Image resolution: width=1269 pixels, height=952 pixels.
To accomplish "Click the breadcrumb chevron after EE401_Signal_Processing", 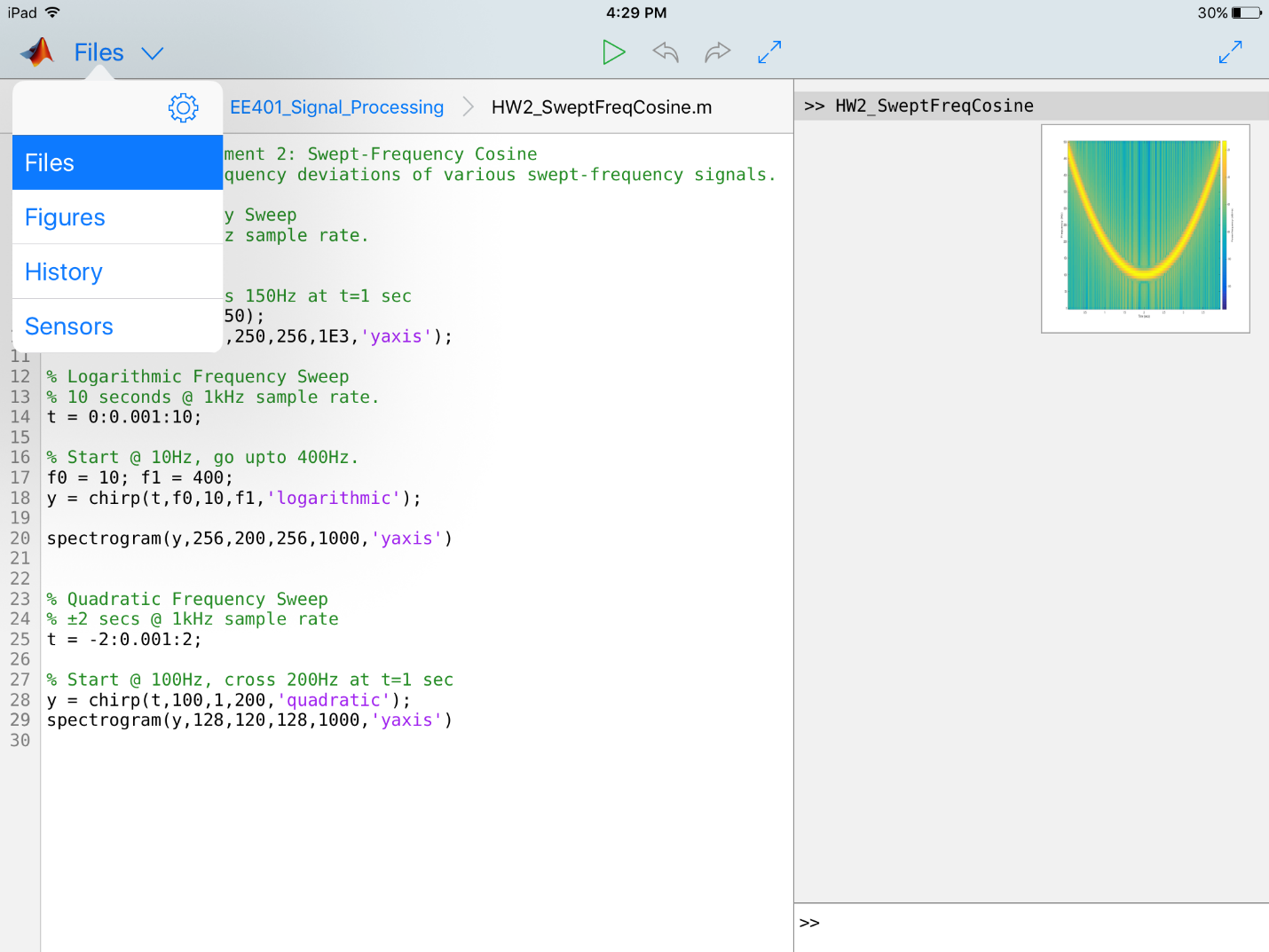I will (x=468, y=107).
